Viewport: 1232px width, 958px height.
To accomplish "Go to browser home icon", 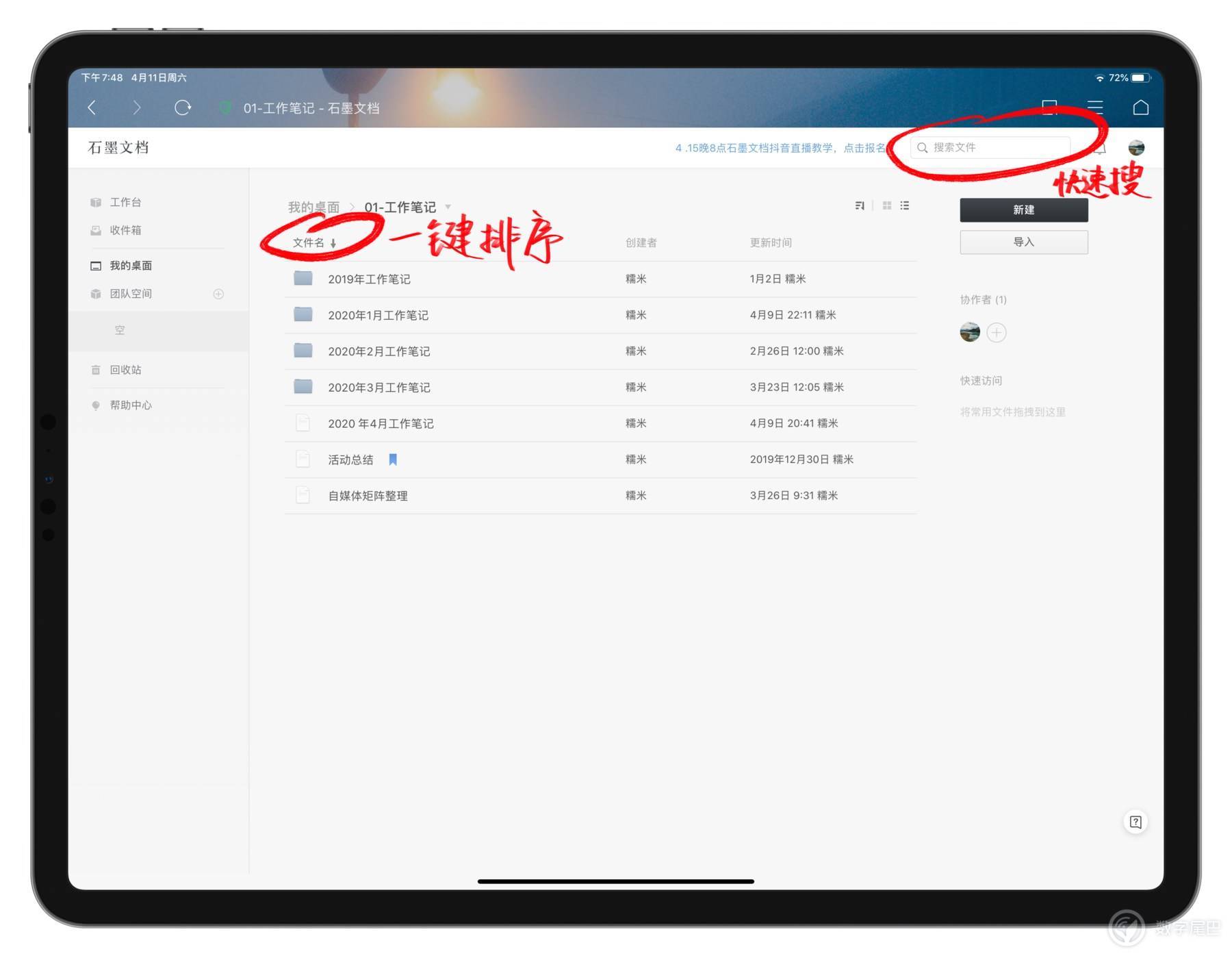I will 1140,108.
